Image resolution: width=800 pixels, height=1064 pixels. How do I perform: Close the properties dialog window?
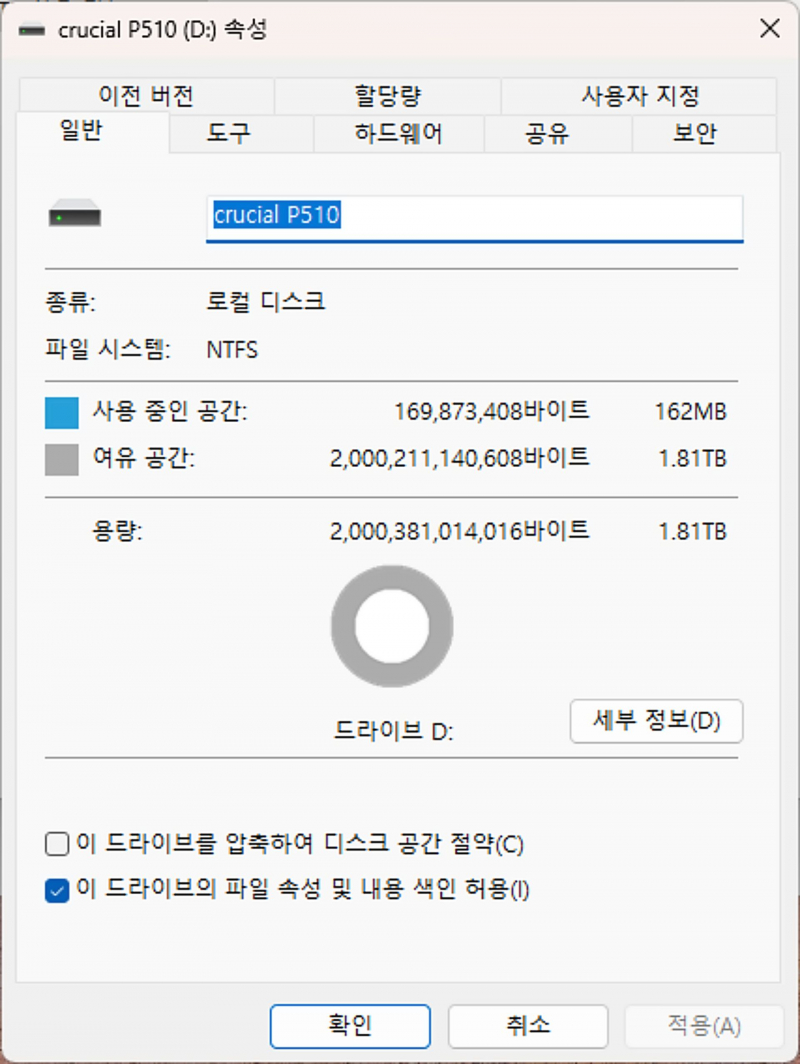pos(769,30)
